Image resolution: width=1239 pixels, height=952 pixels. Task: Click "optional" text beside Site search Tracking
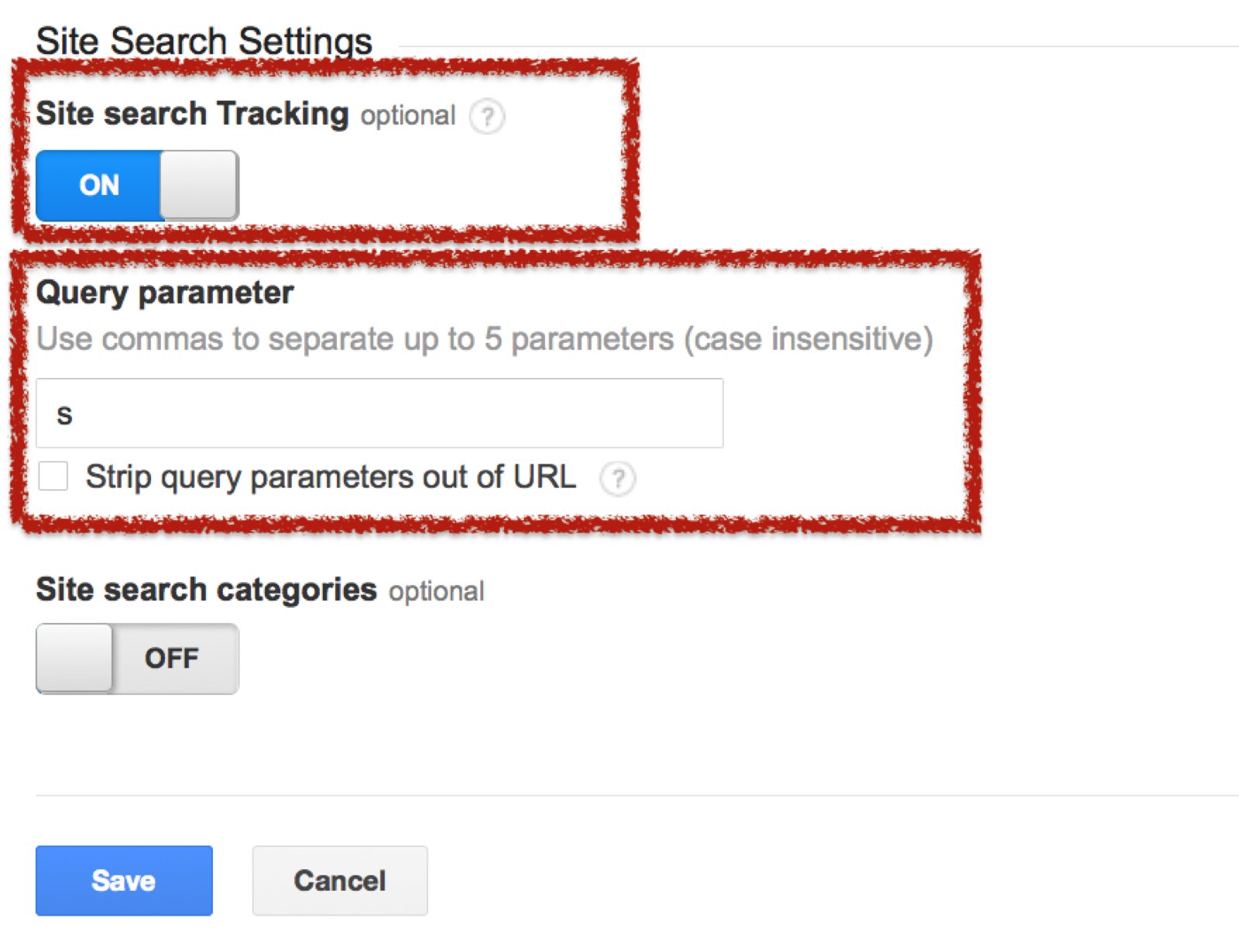pyautogui.click(x=408, y=116)
